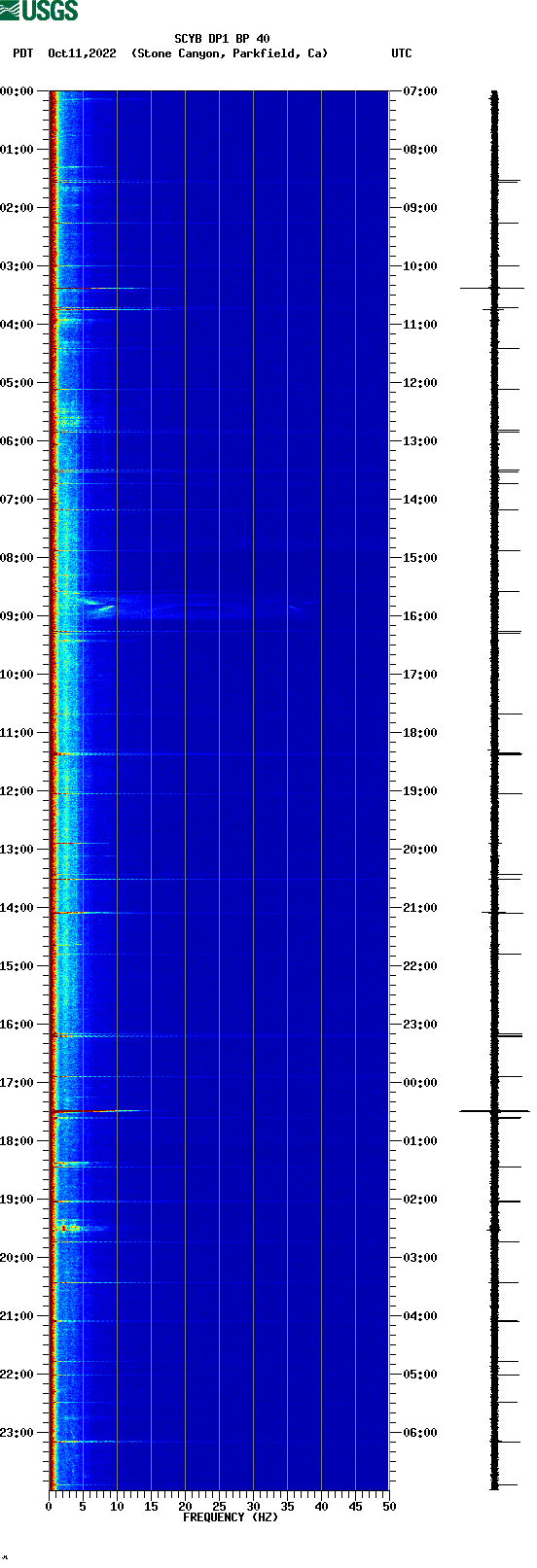The width and height of the screenshot is (537, 1568).
Task: Click the 00:00 UTC time label
Action: [x=420, y=1083]
